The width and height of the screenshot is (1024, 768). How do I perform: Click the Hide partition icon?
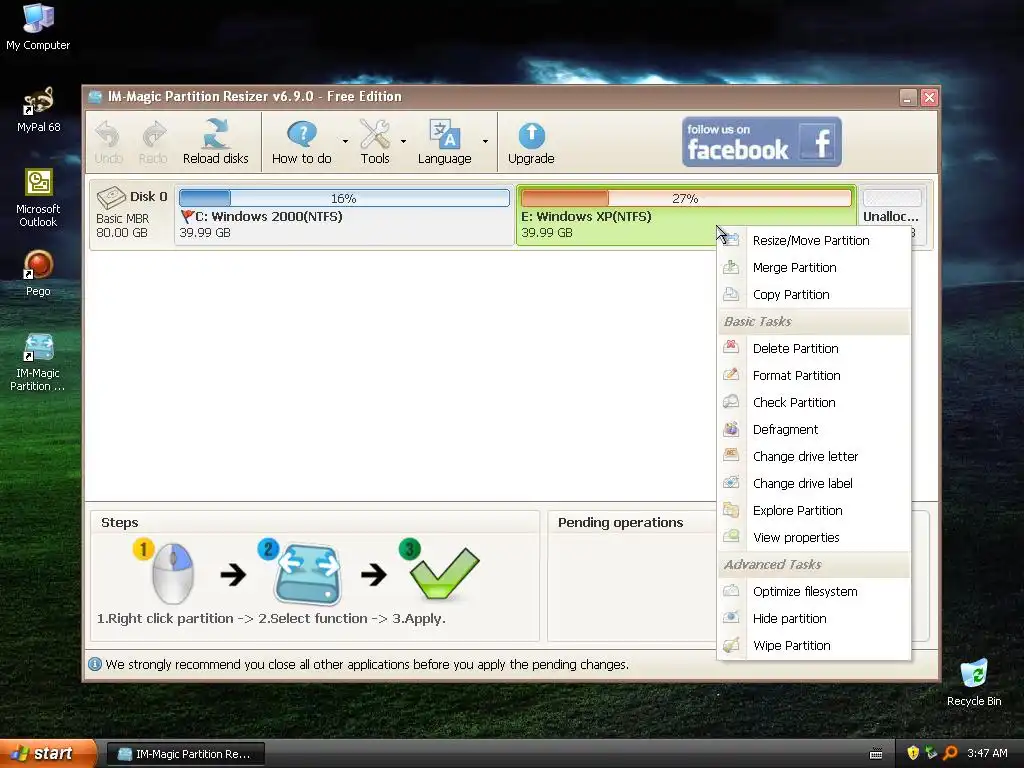pyautogui.click(x=731, y=618)
